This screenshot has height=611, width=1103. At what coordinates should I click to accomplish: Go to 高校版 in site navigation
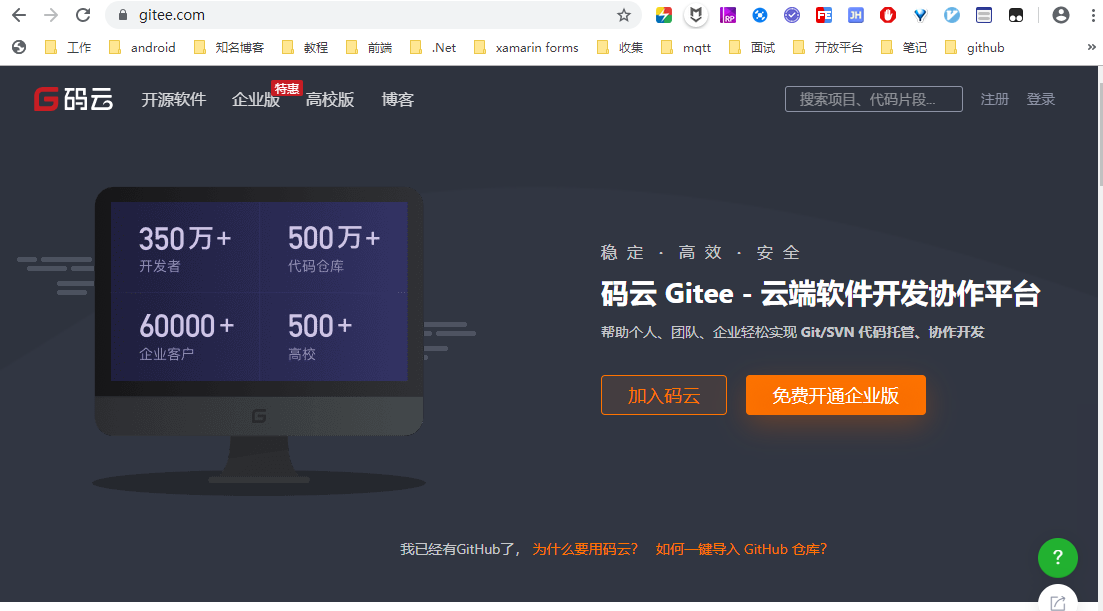click(330, 100)
